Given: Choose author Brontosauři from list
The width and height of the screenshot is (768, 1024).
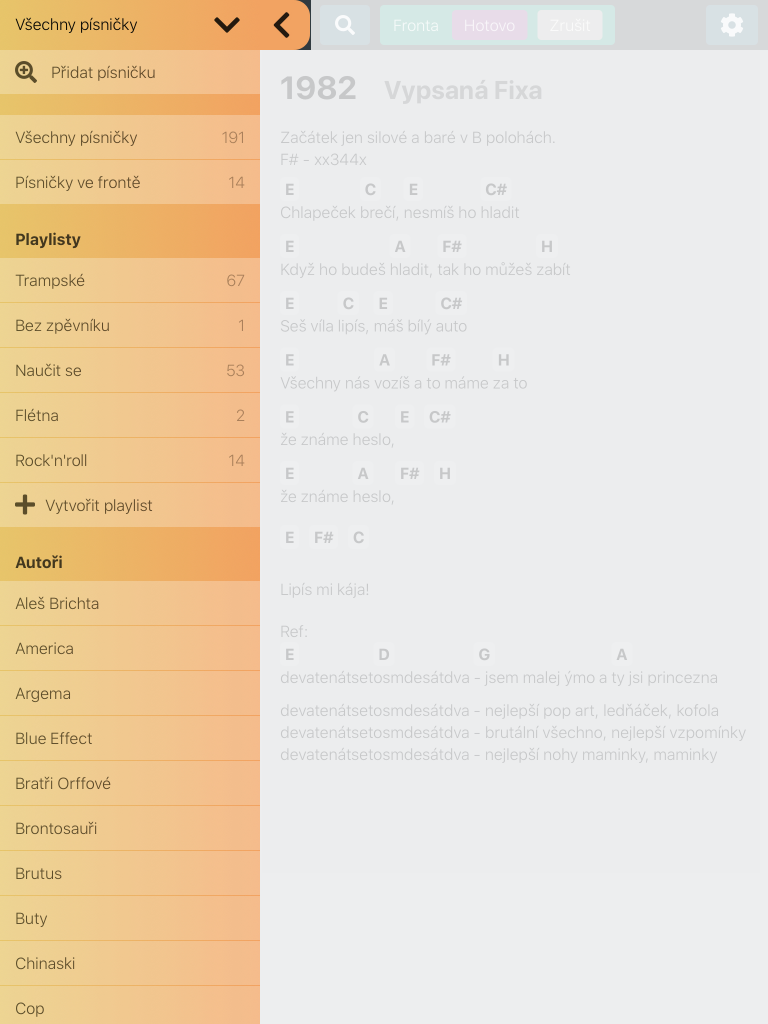Looking at the screenshot, I should click(x=130, y=829).
